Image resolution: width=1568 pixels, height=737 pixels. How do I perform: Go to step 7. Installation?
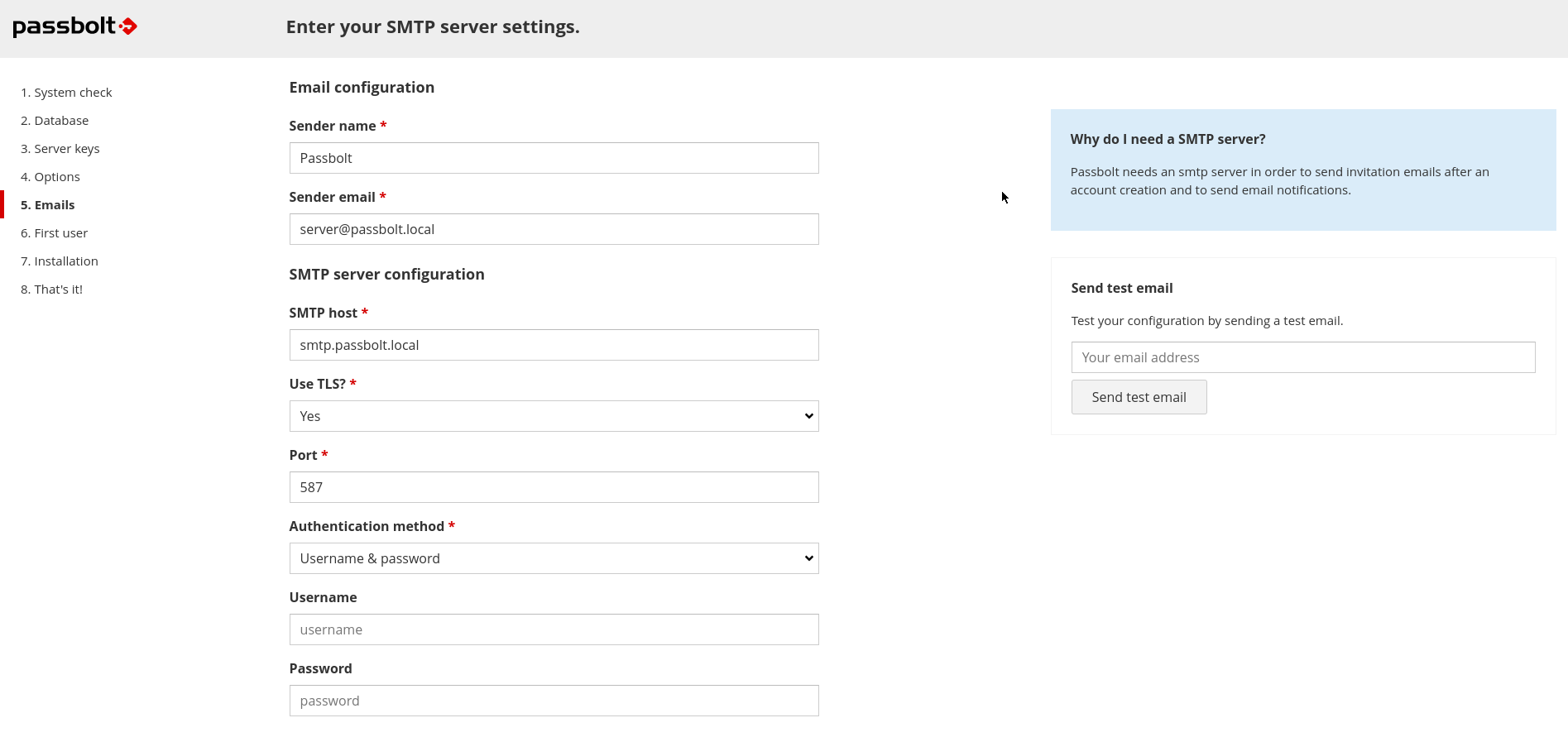[60, 261]
